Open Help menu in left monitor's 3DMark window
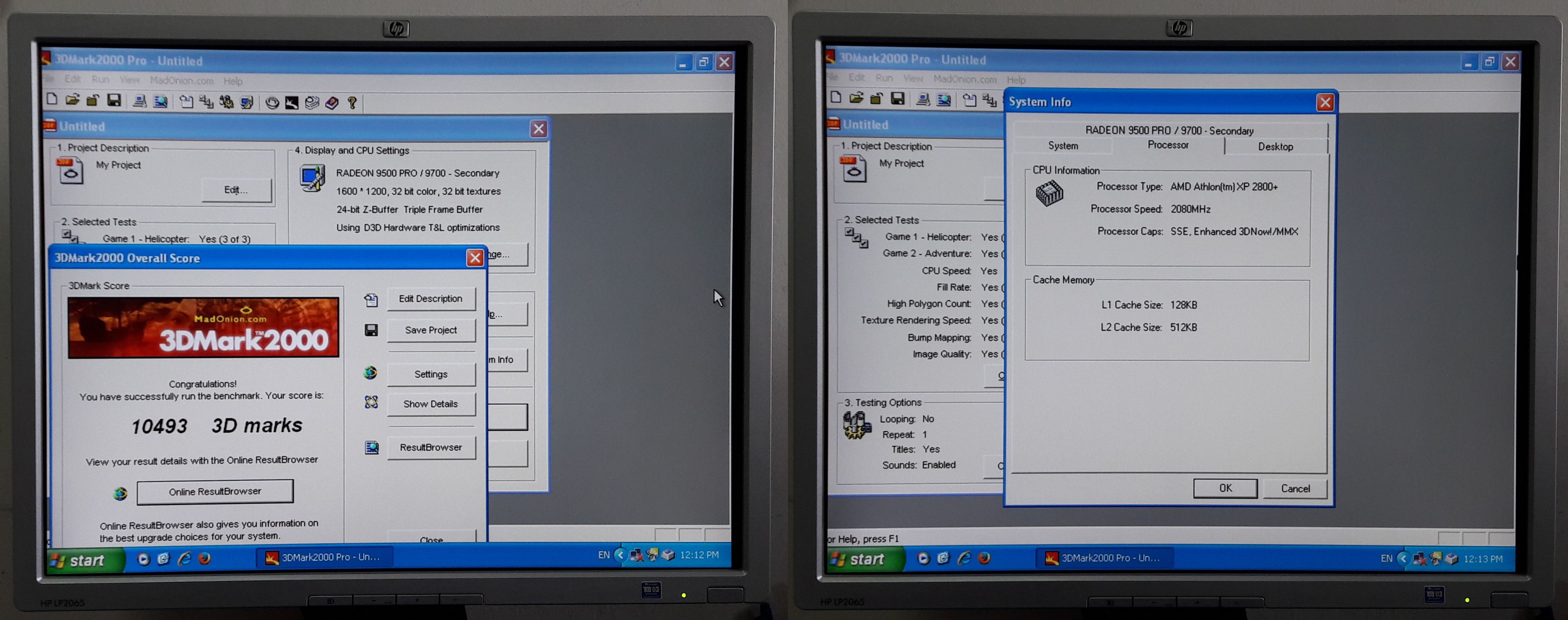The image size is (1568, 620). coord(233,81)
